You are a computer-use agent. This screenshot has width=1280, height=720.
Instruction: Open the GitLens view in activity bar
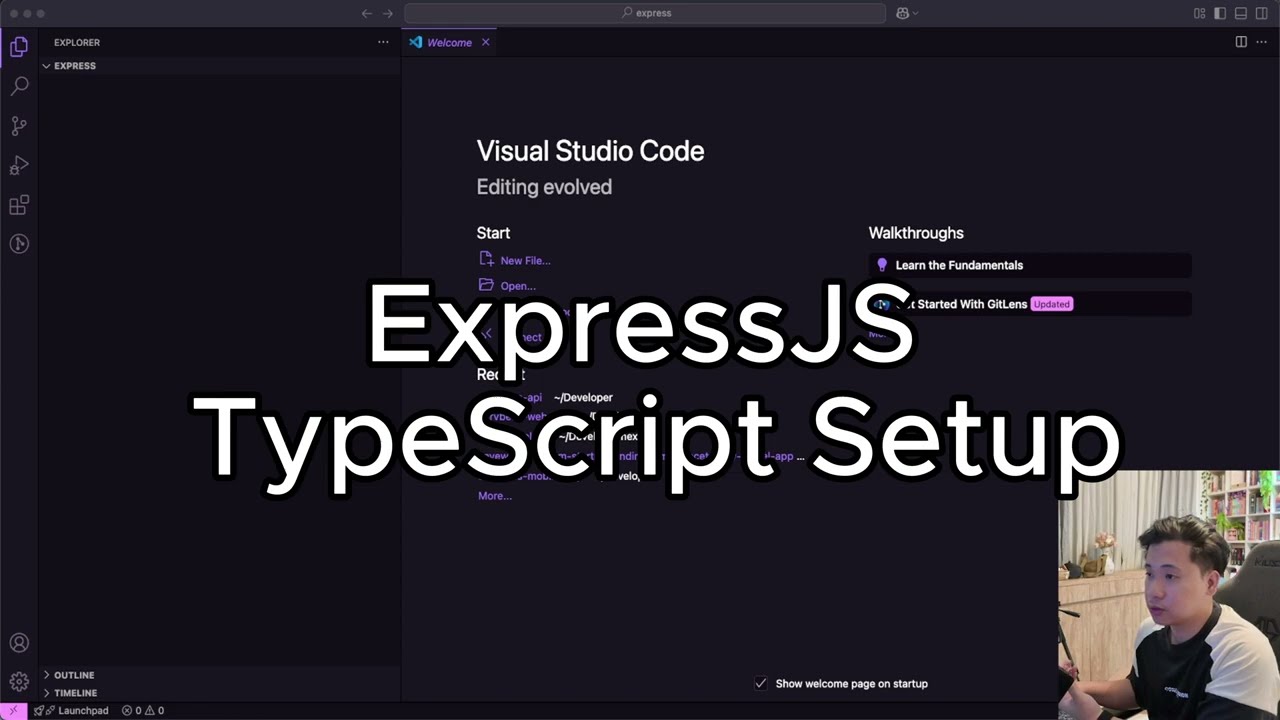[x=19, y=244]
